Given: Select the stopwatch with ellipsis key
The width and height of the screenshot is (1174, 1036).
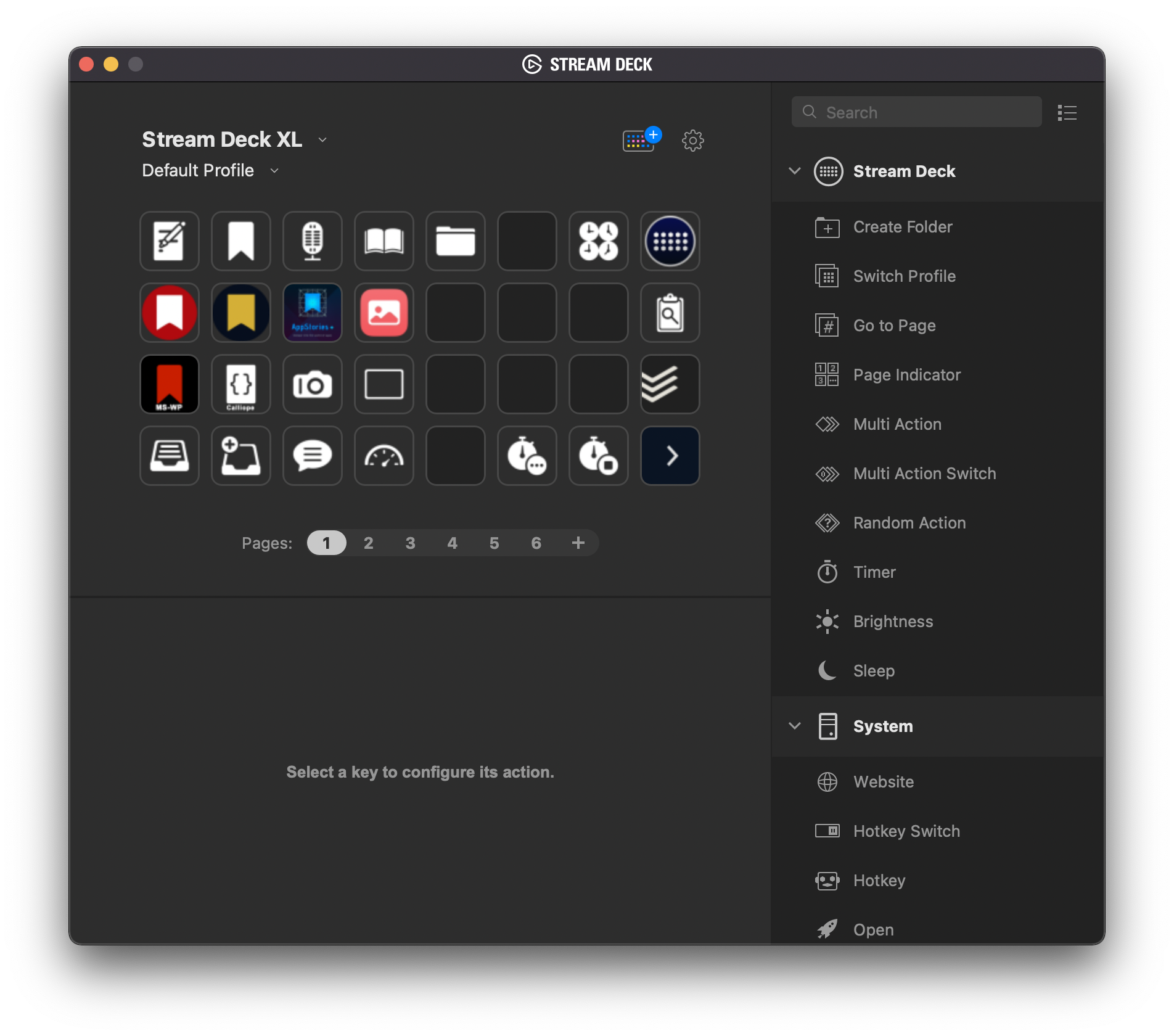Looking at the screenshot, I should 527,456.
